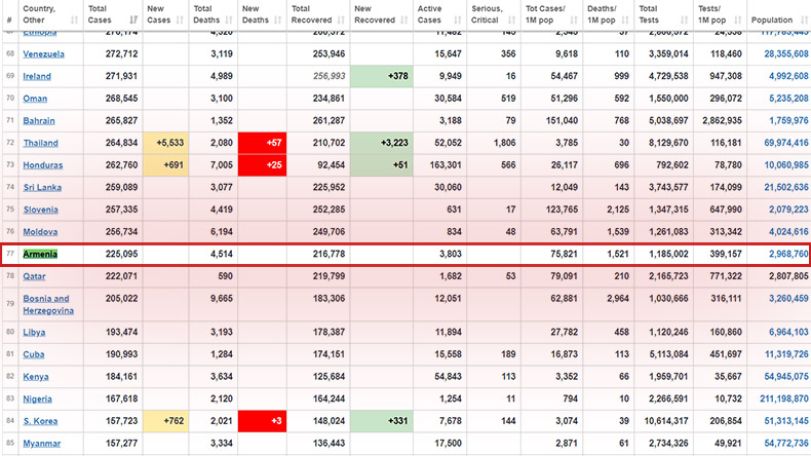Open Honduras population 10,060,985 link
Screen dimensions: 811x456
coord(786,165)
